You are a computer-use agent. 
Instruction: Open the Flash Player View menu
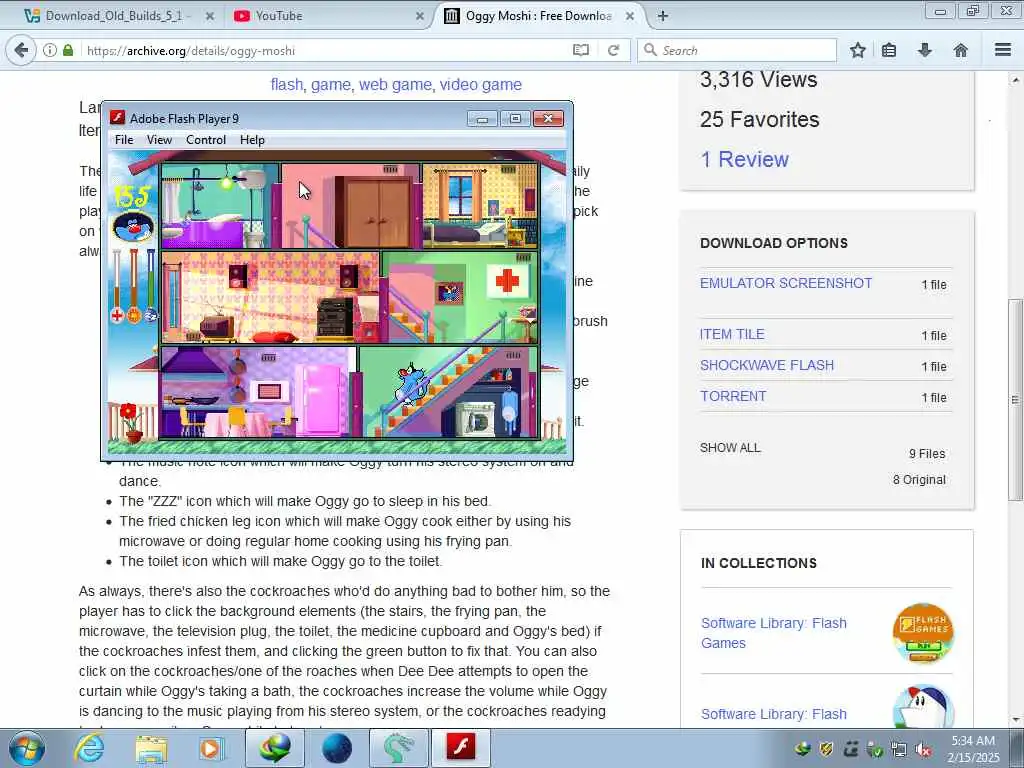point(159,140)
